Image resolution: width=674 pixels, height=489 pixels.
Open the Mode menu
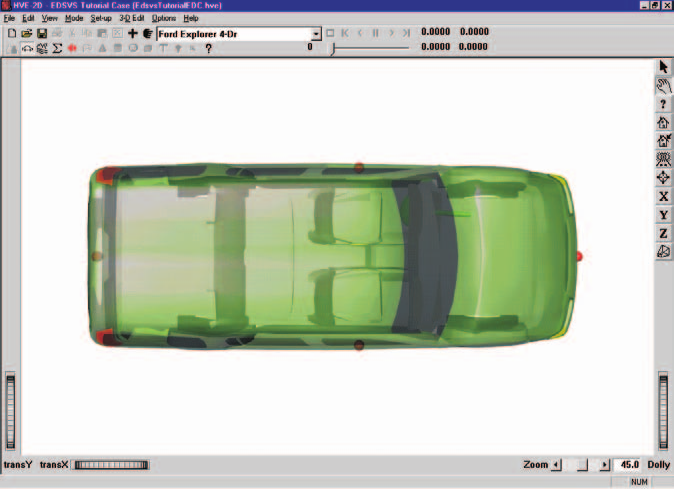(x=74, y=18)
